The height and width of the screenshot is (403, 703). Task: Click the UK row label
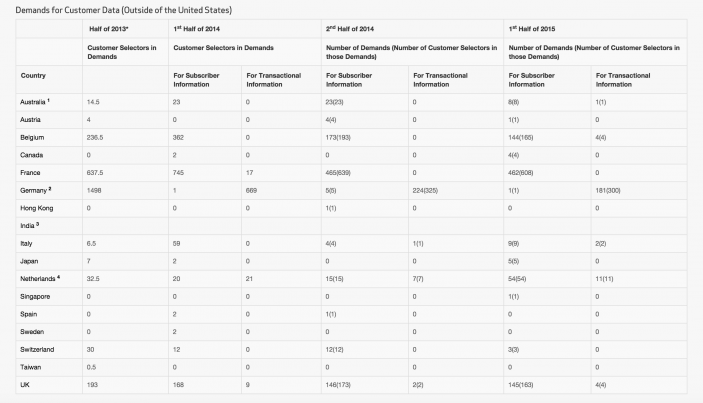pyautogui.click(x=25, y=384)
